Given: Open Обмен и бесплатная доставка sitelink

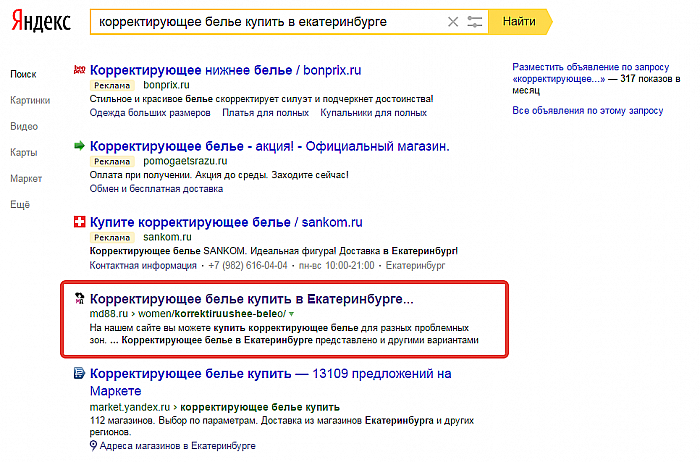Looking at the screenshot, I should (156, 188).
